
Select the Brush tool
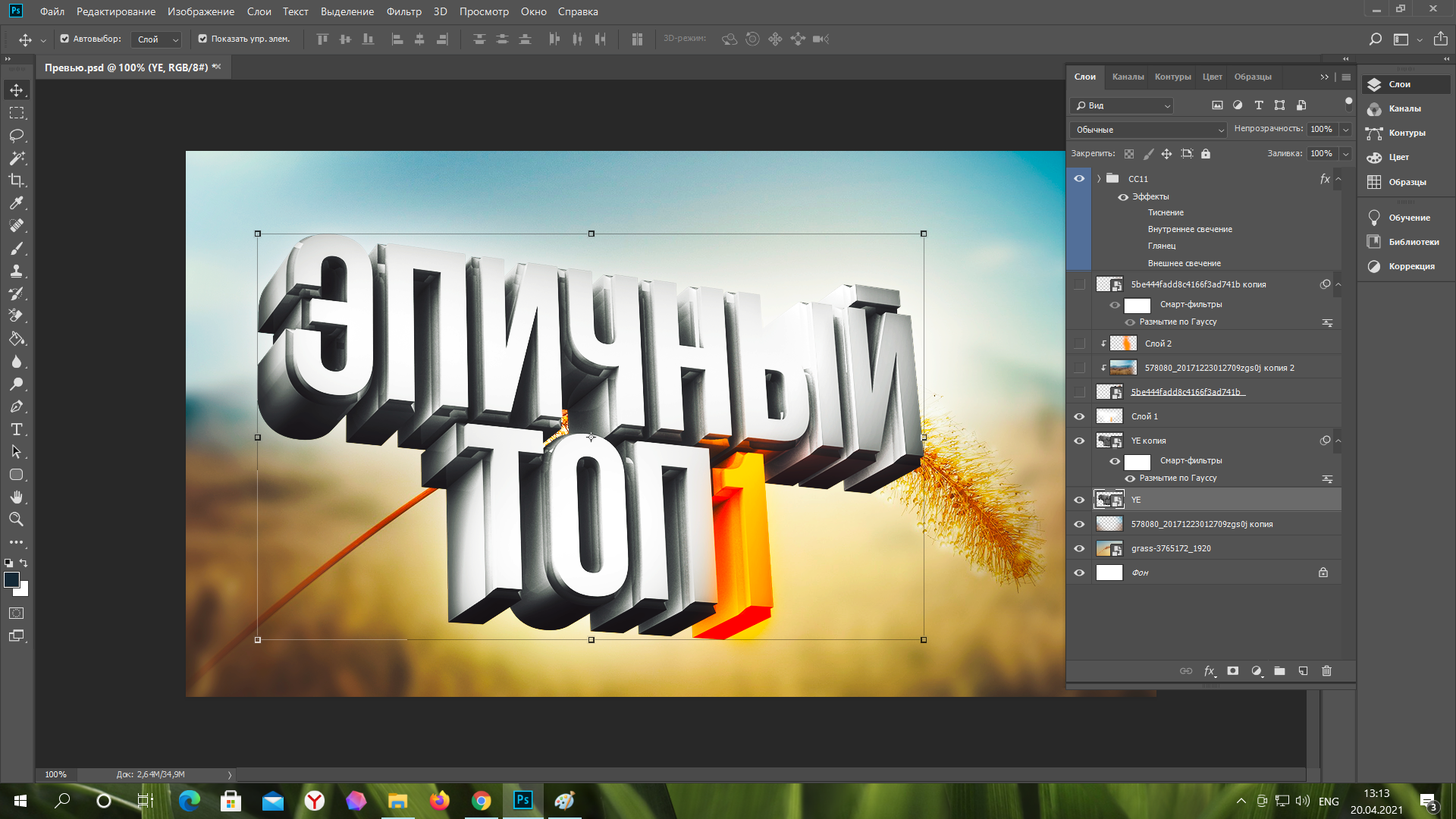click(16, 249)
